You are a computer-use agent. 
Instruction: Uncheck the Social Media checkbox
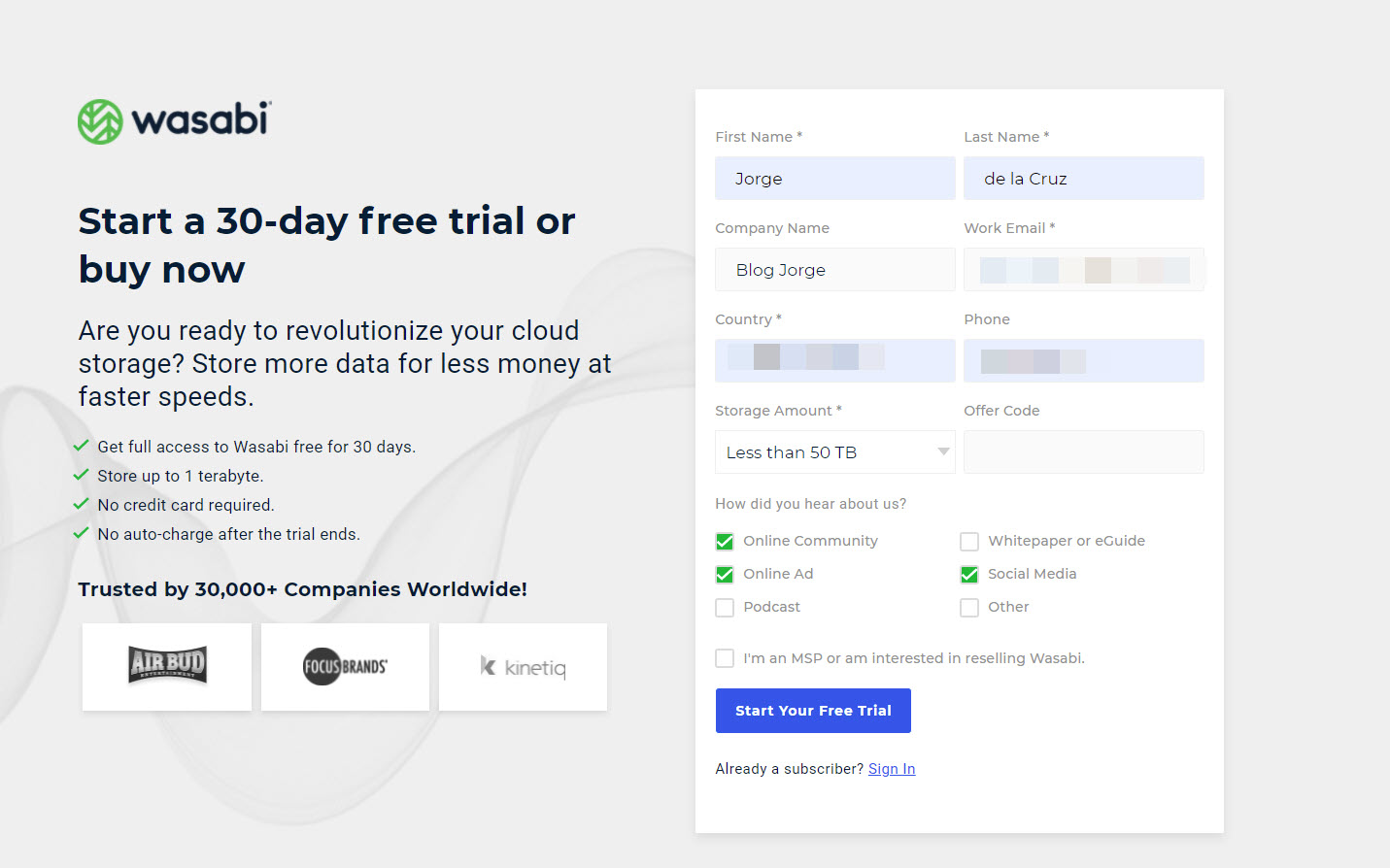pyautogui.click(x=969, y=575)
